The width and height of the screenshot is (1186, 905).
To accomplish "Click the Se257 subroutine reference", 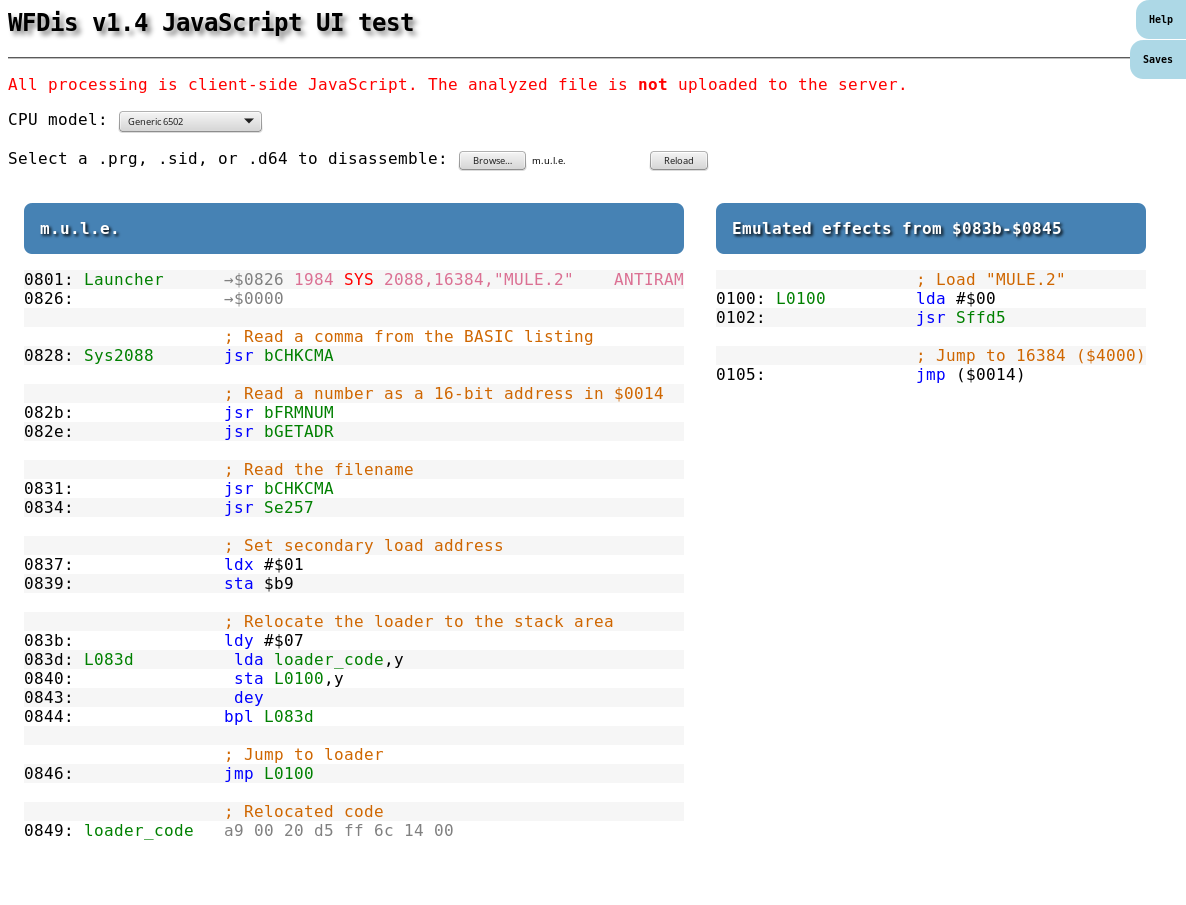I will coord(288,508).
